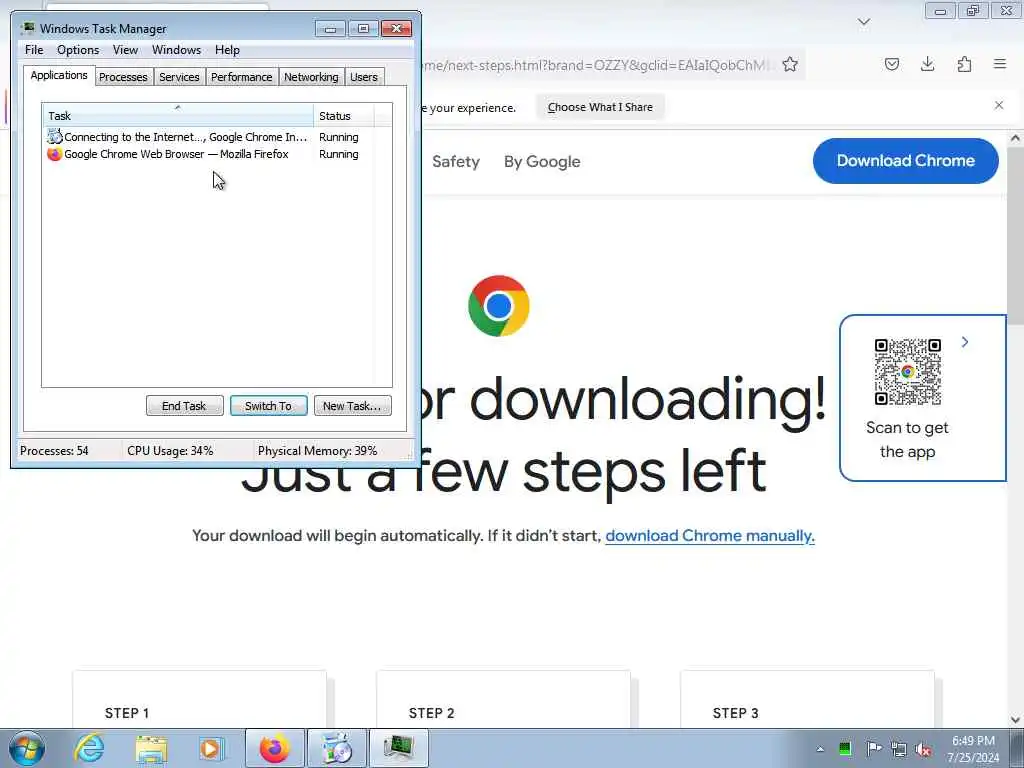Screen dimensions: 1024x768
Task: Switch to the Services tab
Action: point(179,77)
